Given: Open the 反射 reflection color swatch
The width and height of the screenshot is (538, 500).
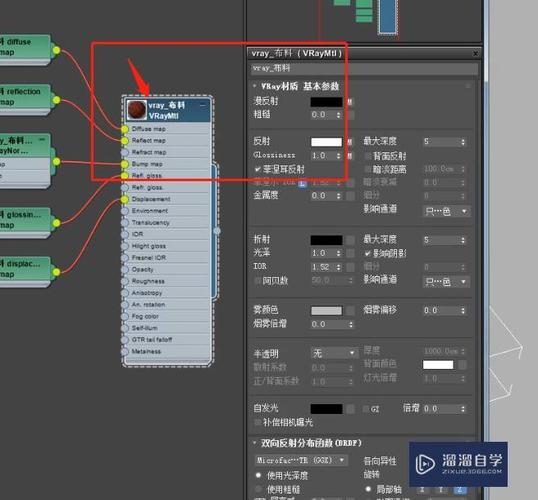Looking at the screenshot, I should [326, 142].
